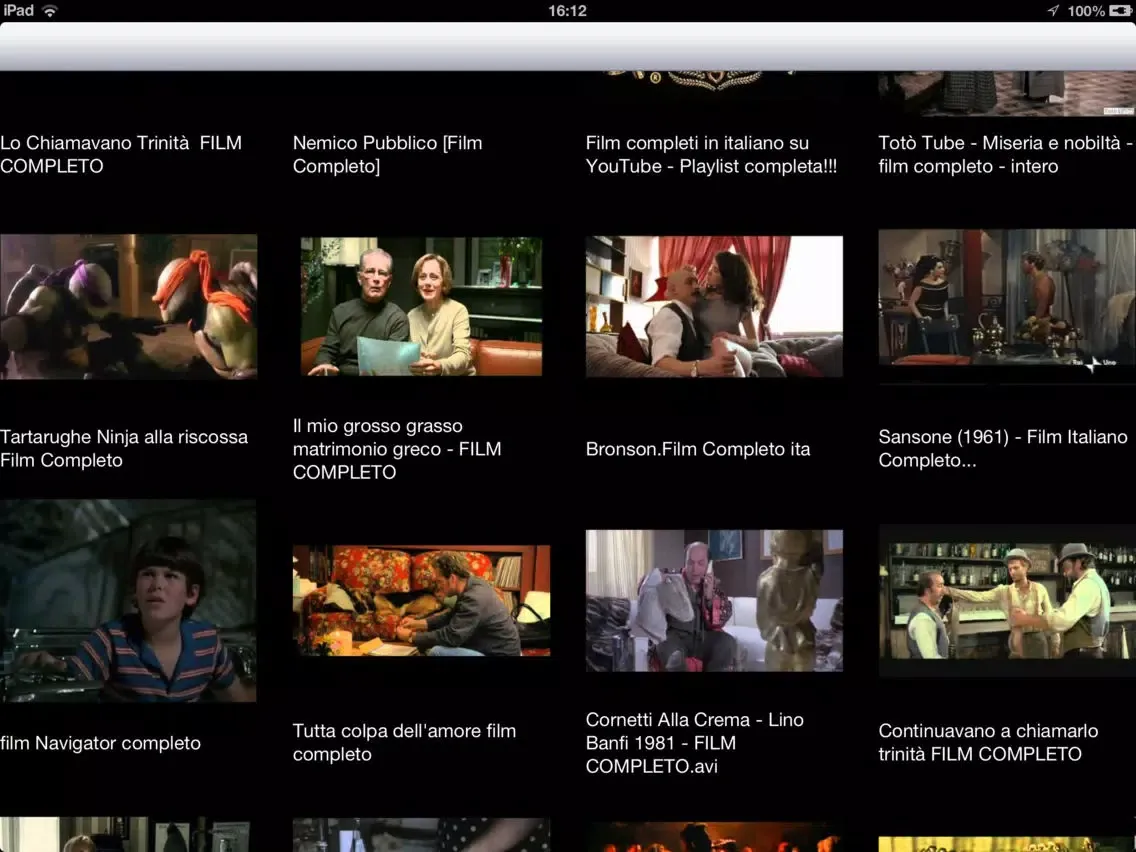Open the Bronson film thumbnail
The height and width of the screenshot is (852, 1136).
coord(714,306)
